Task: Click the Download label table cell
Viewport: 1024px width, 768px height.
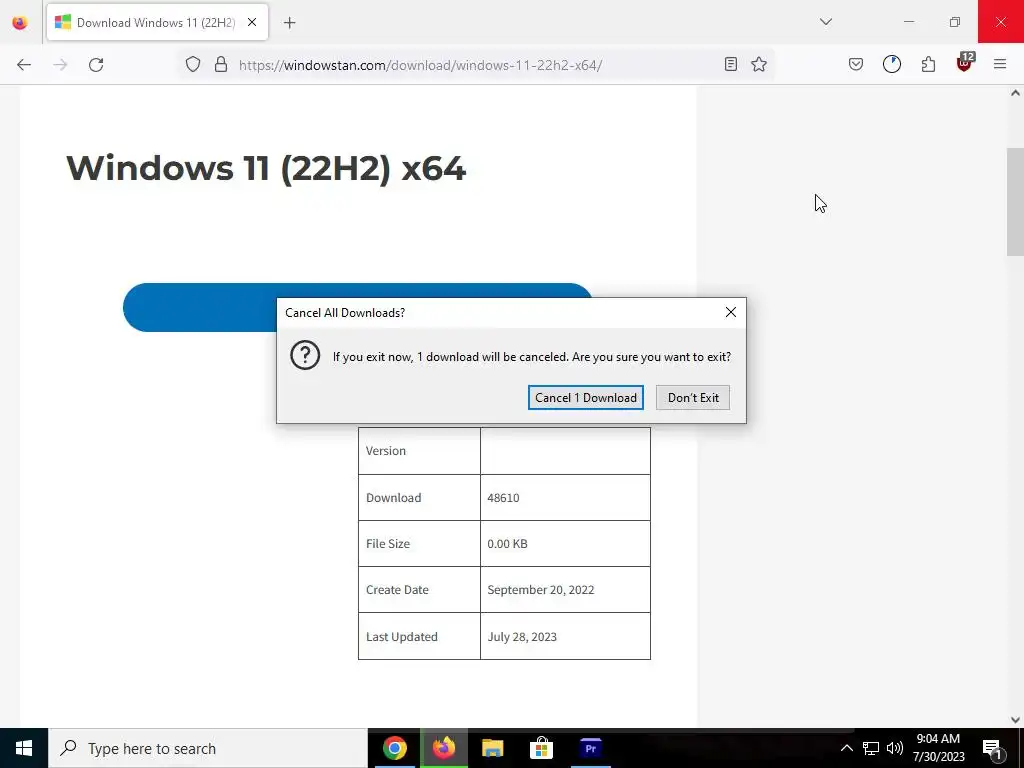Action: point(419,498)
